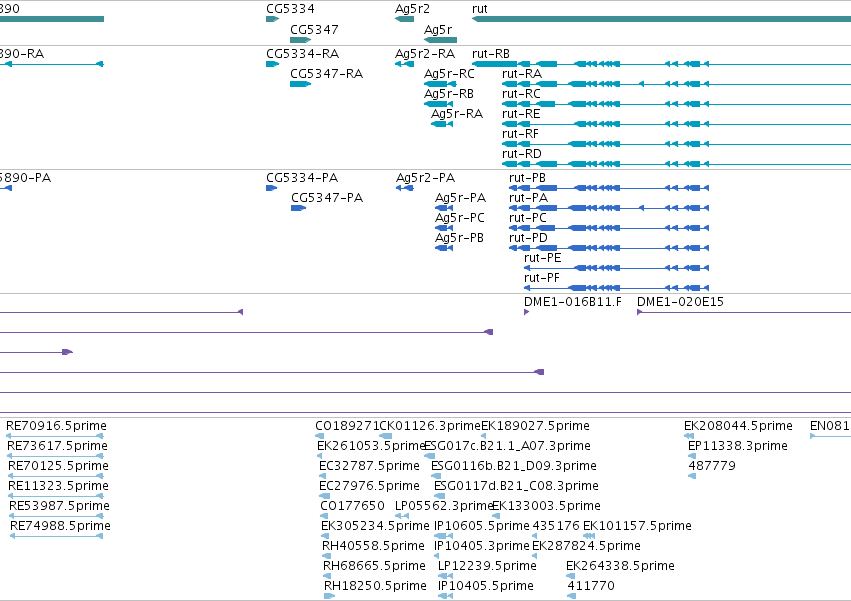The image size is (851, 601).
Task: Click the RE11323.5prime EST label
Action: tap(58, 486)
